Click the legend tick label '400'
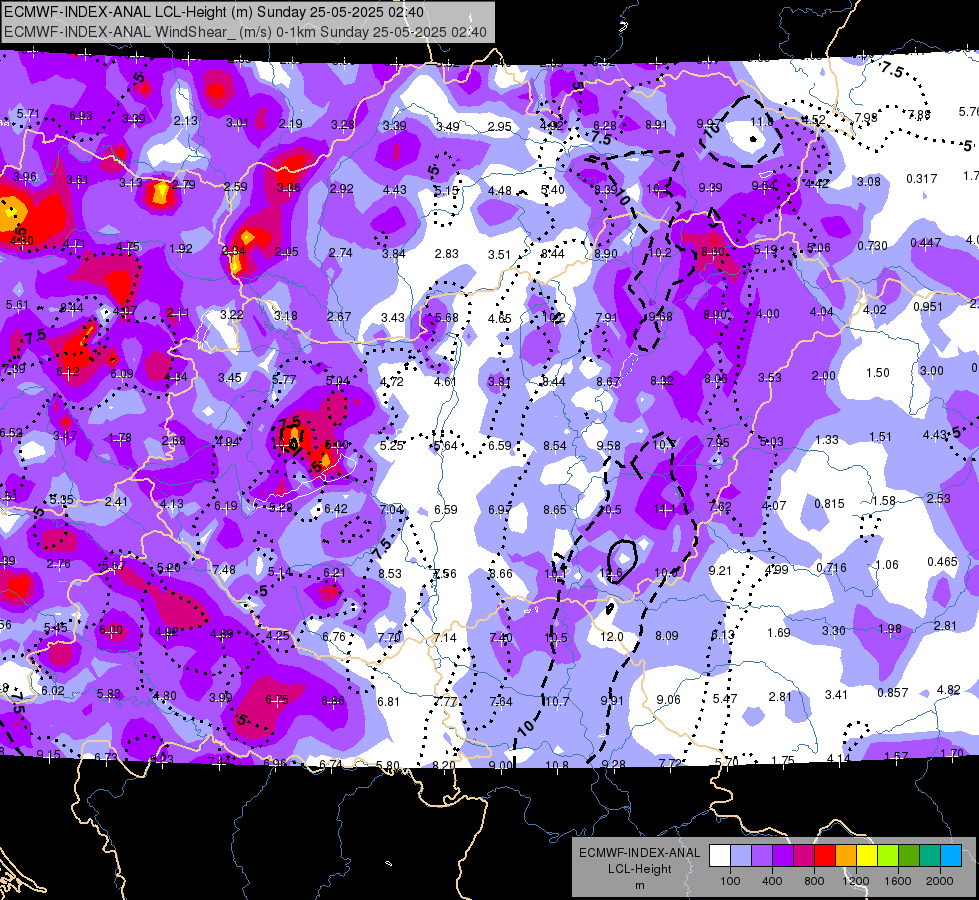The width and height of the screenshot is (979, 900). tap(772, 881)
